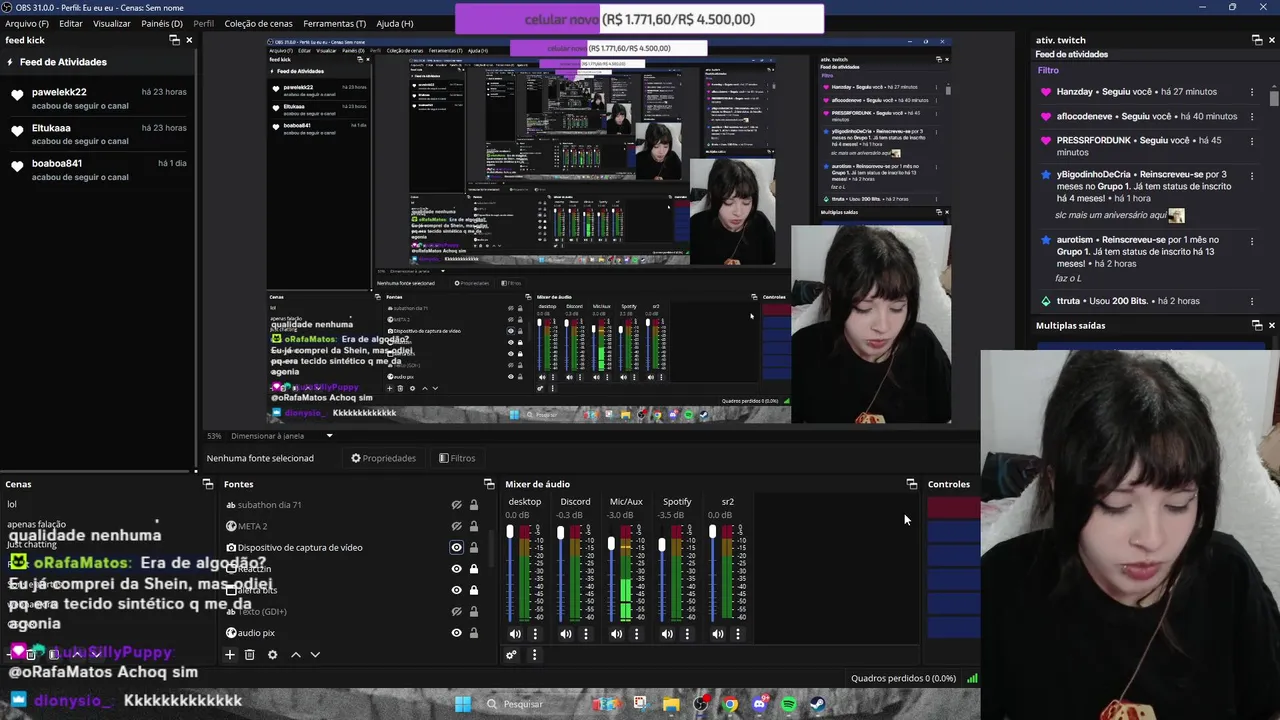The width and height of the screenshot is (1280, 720).
Task: Open Spotify from the taskbar
Action: tap(789, 704)
